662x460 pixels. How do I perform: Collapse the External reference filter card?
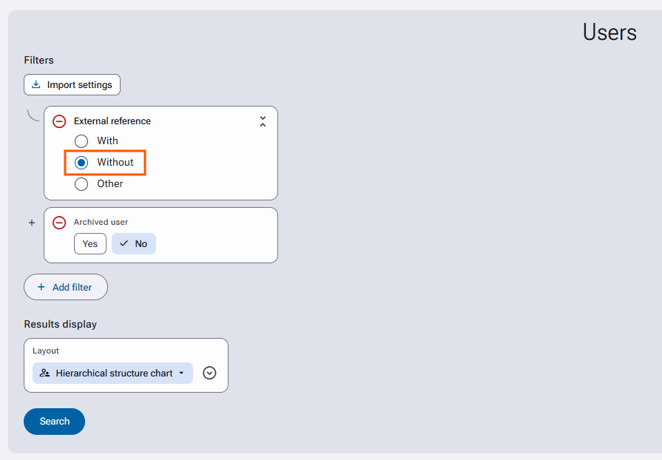pyautogui.click(x=263, y=122)
